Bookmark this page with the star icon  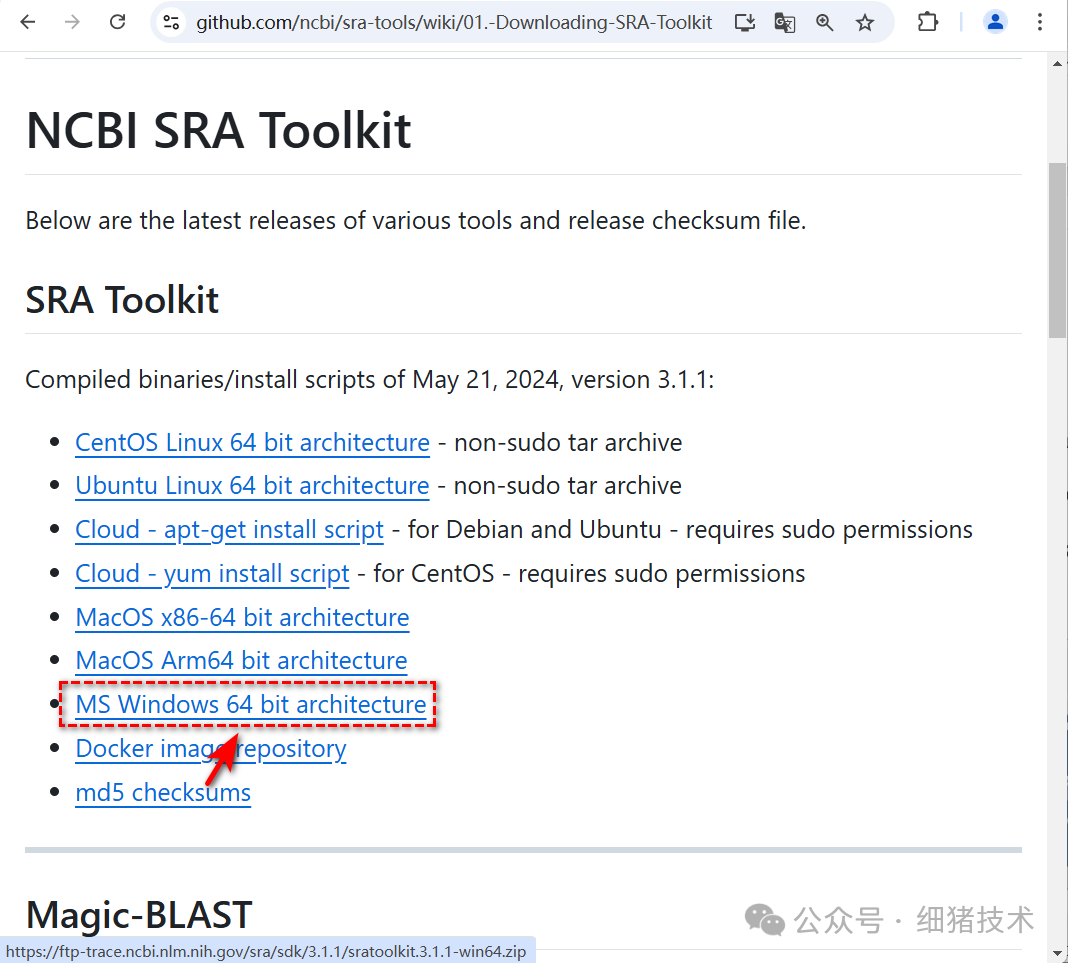pyautogui.click(x=864, y=22)
